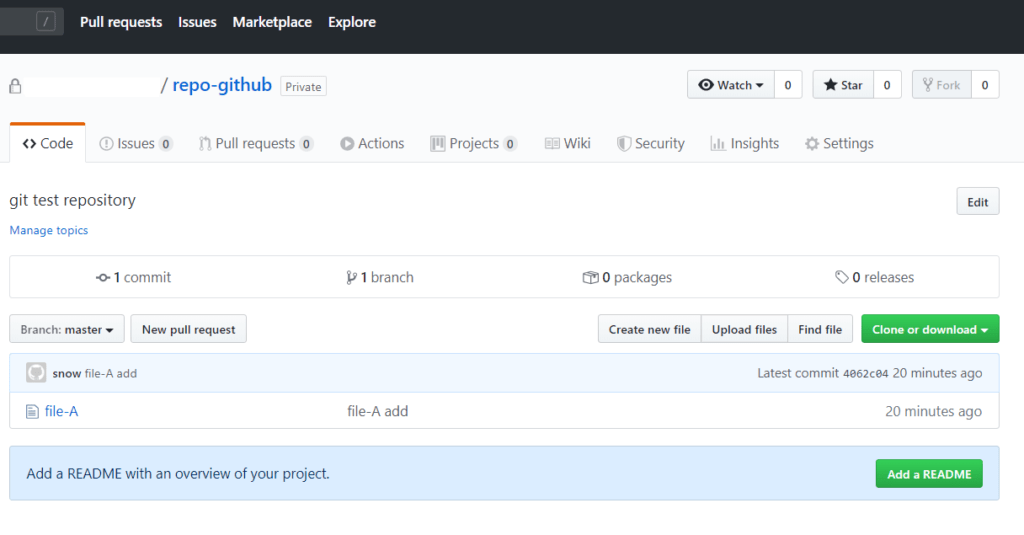Click the Fork button
This screenshot has height=535, width=1024.
coord(942,85)
